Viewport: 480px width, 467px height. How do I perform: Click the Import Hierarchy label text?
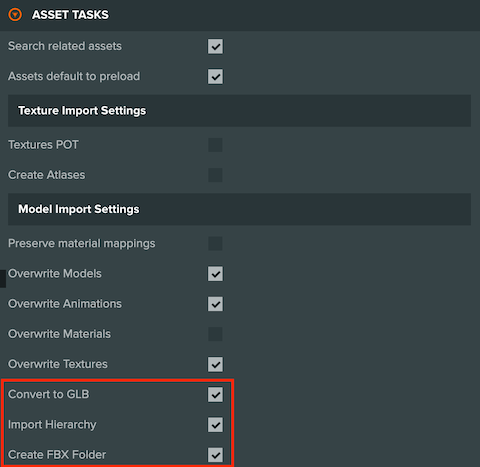point(52,425)
